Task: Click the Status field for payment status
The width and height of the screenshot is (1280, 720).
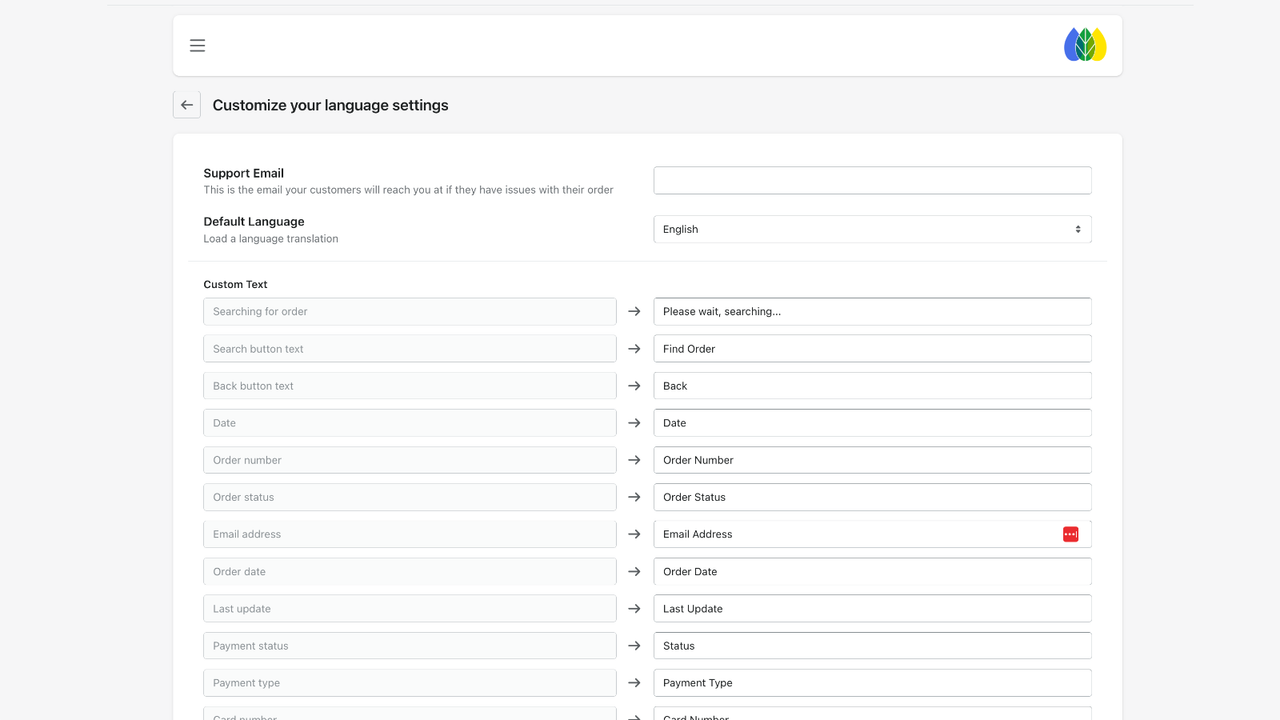Action: (x=871, y=645)
